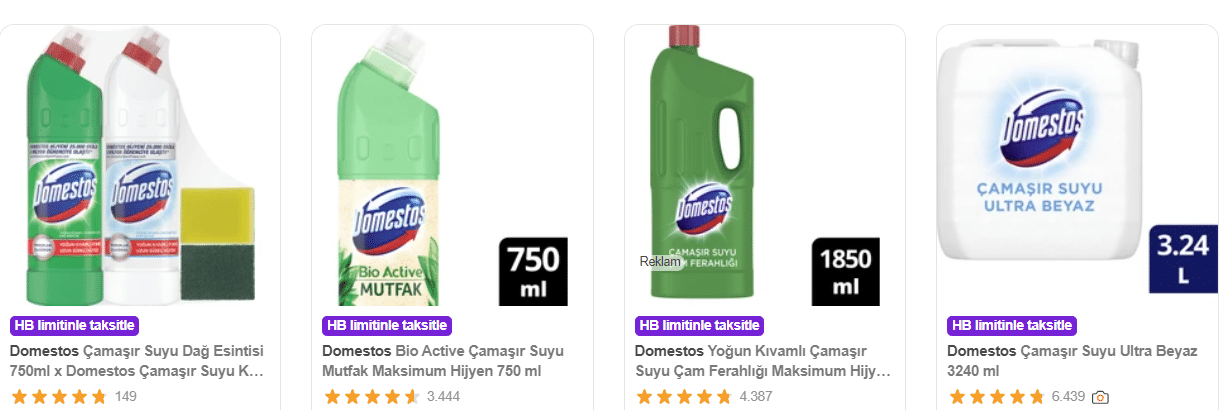Click the star rating with 4.387 reviews
Screen dimensions: 1222x410
pos(683,397)
